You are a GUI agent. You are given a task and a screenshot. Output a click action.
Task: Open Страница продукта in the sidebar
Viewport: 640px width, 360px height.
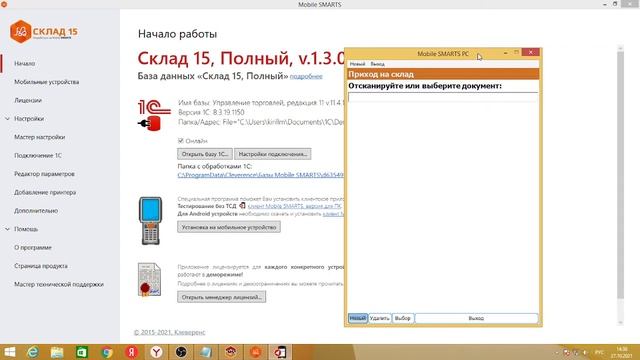41,266
